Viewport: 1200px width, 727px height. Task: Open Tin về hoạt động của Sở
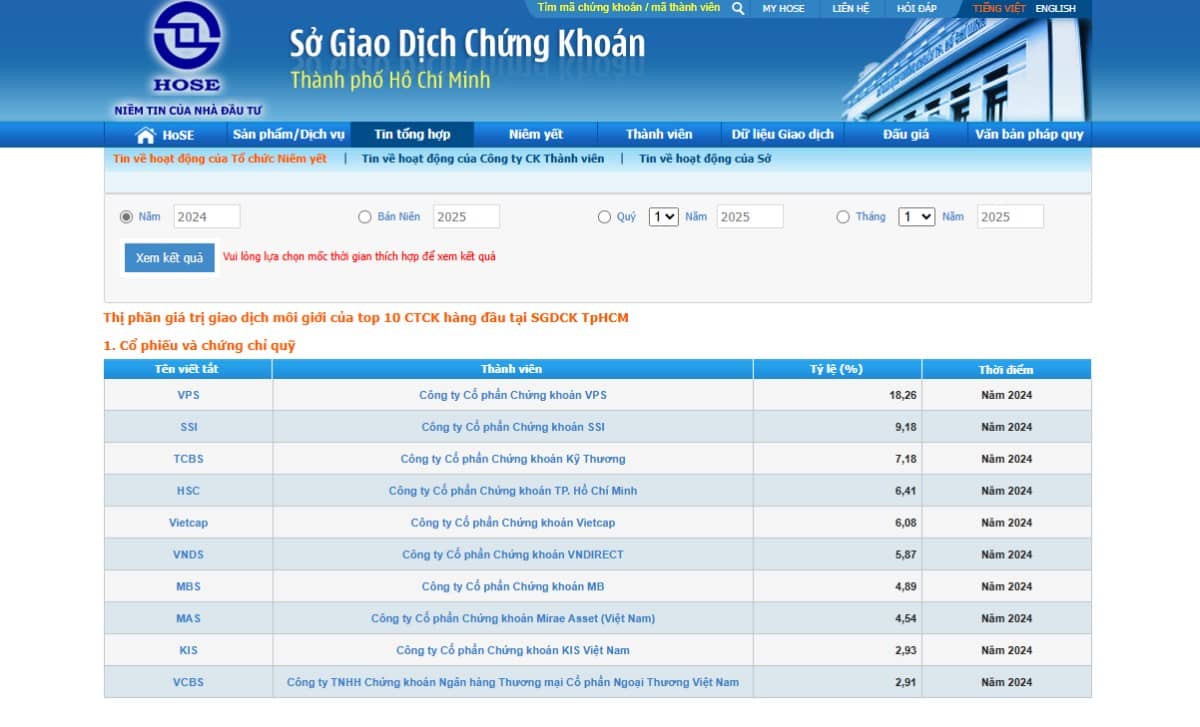point(705,158)
